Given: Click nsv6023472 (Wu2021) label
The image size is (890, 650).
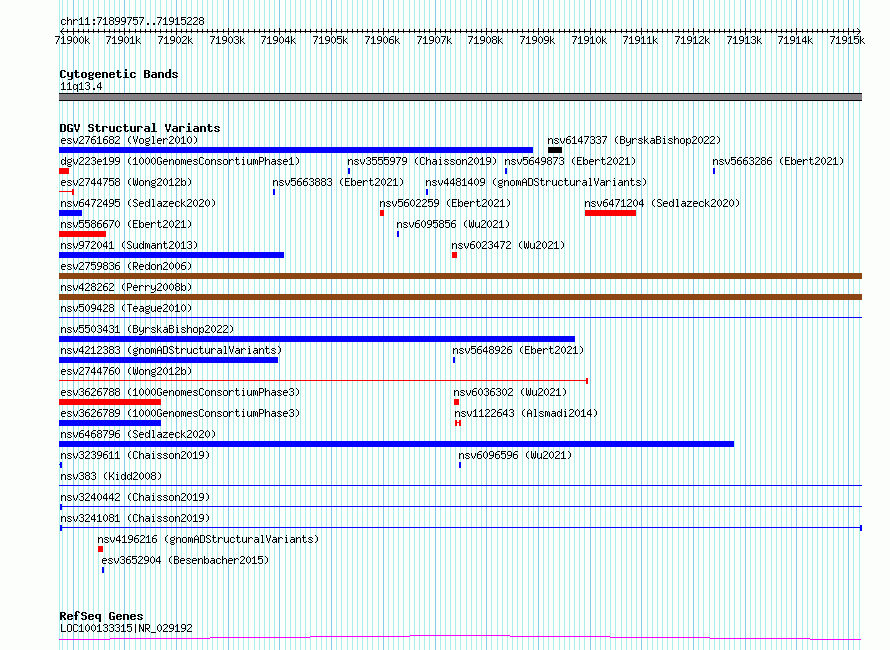Looking at the screenshot, I should [508, 245].
